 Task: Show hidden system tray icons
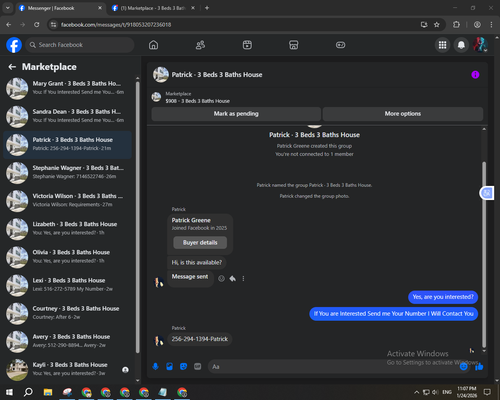pos(416,392)
